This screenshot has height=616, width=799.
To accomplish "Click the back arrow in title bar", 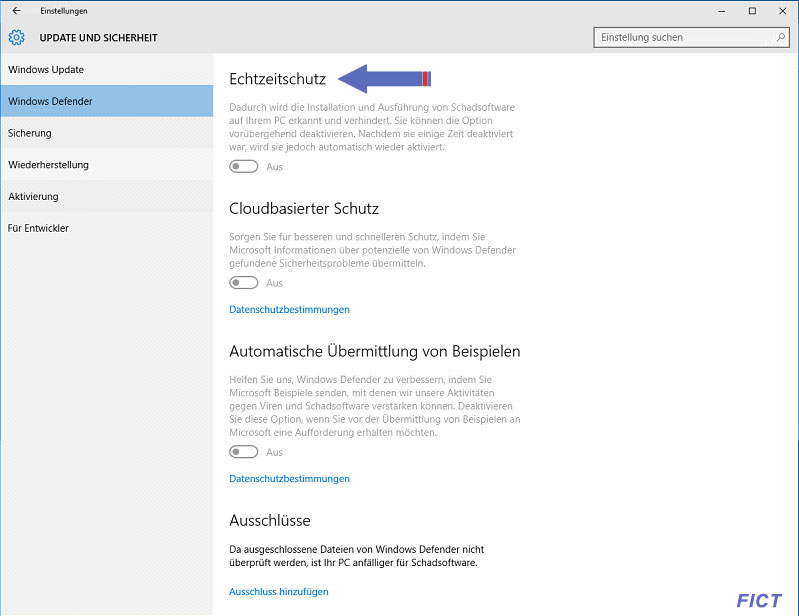I will [16, 11].
